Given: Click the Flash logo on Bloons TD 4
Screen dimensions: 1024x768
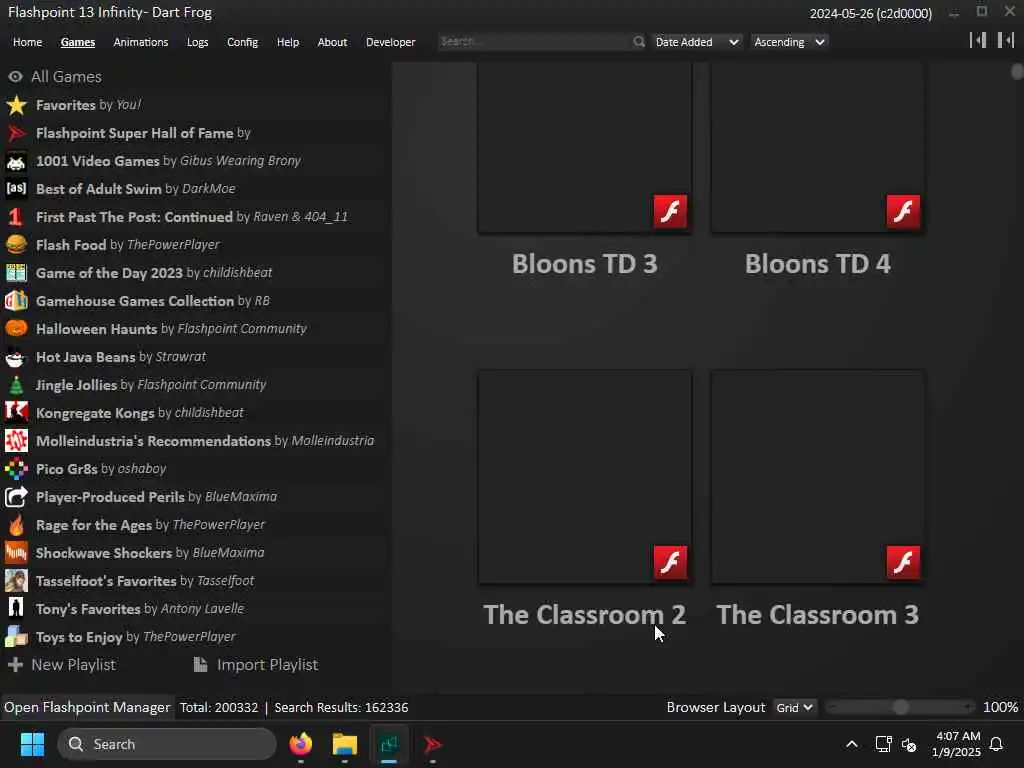Looking at the screenshot, I should click(x=903, y=212).
